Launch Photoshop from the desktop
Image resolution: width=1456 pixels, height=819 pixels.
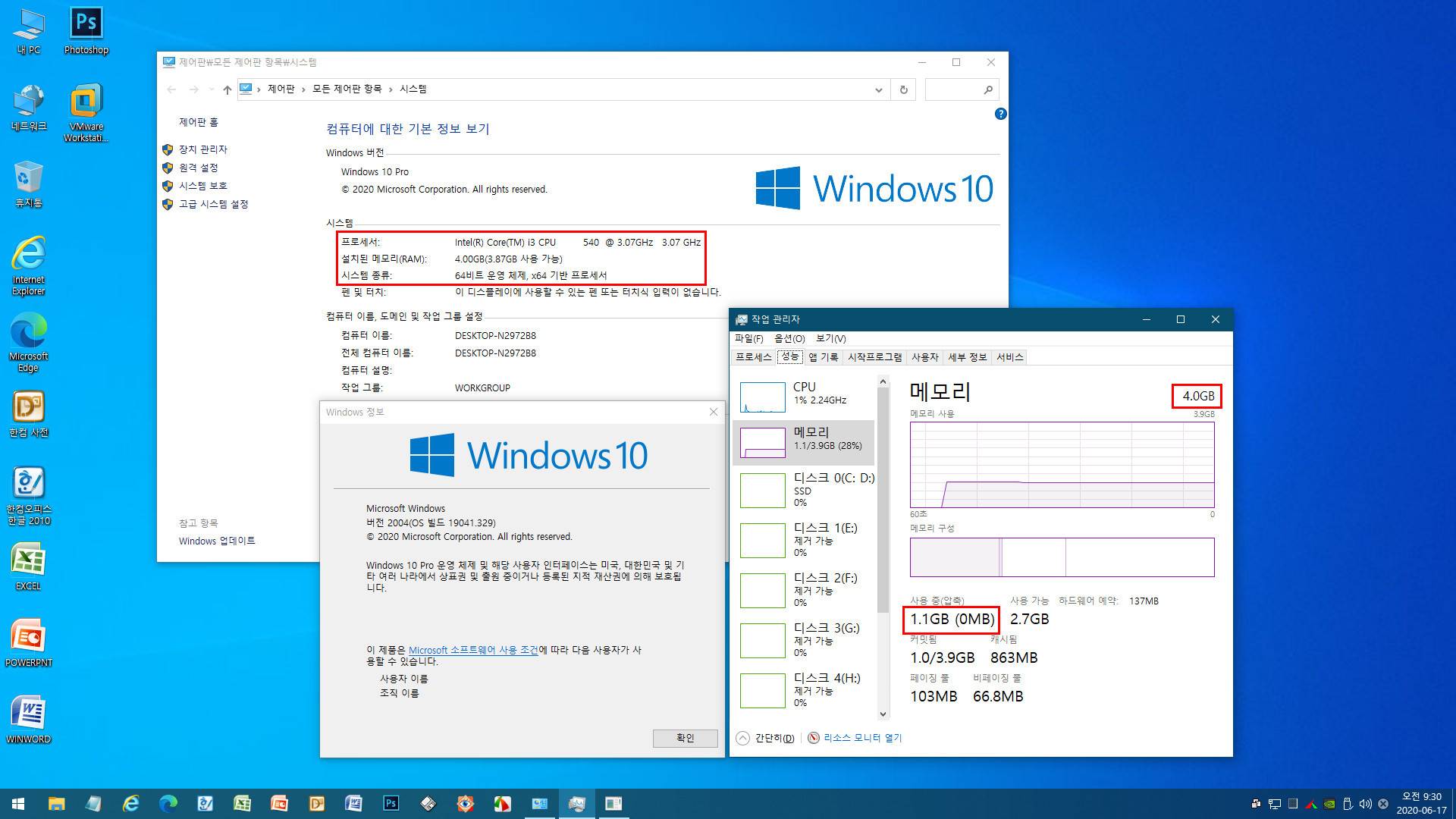(86, 32)
